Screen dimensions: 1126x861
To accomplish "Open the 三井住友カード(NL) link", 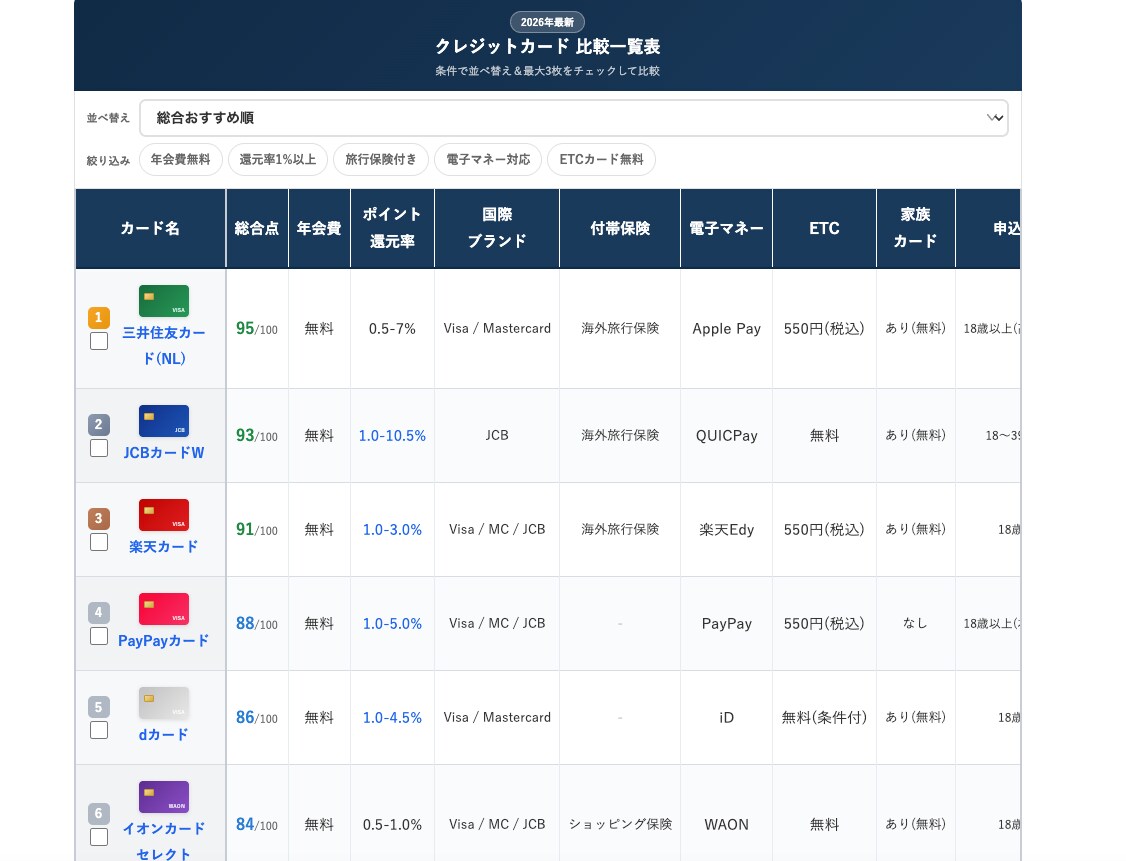I will (x=164, y=345).
